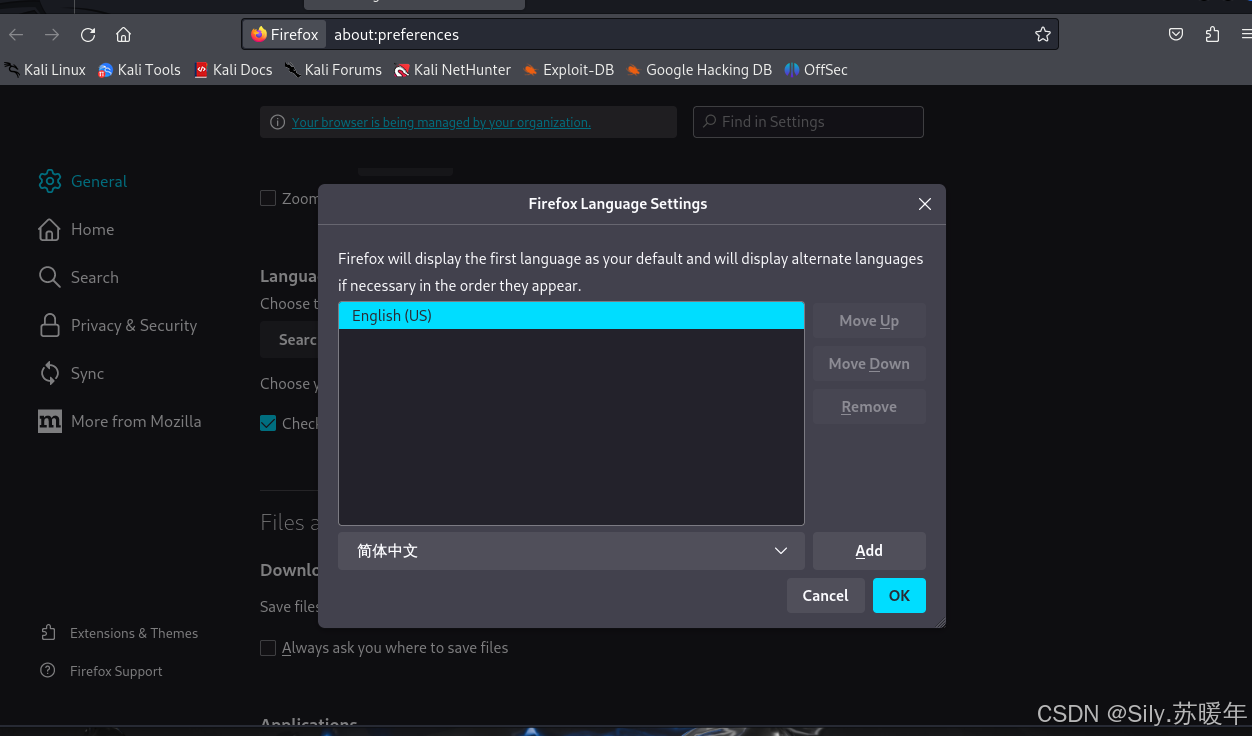
Task: Click the Find in Settings search box
Action: pos(808,122)
